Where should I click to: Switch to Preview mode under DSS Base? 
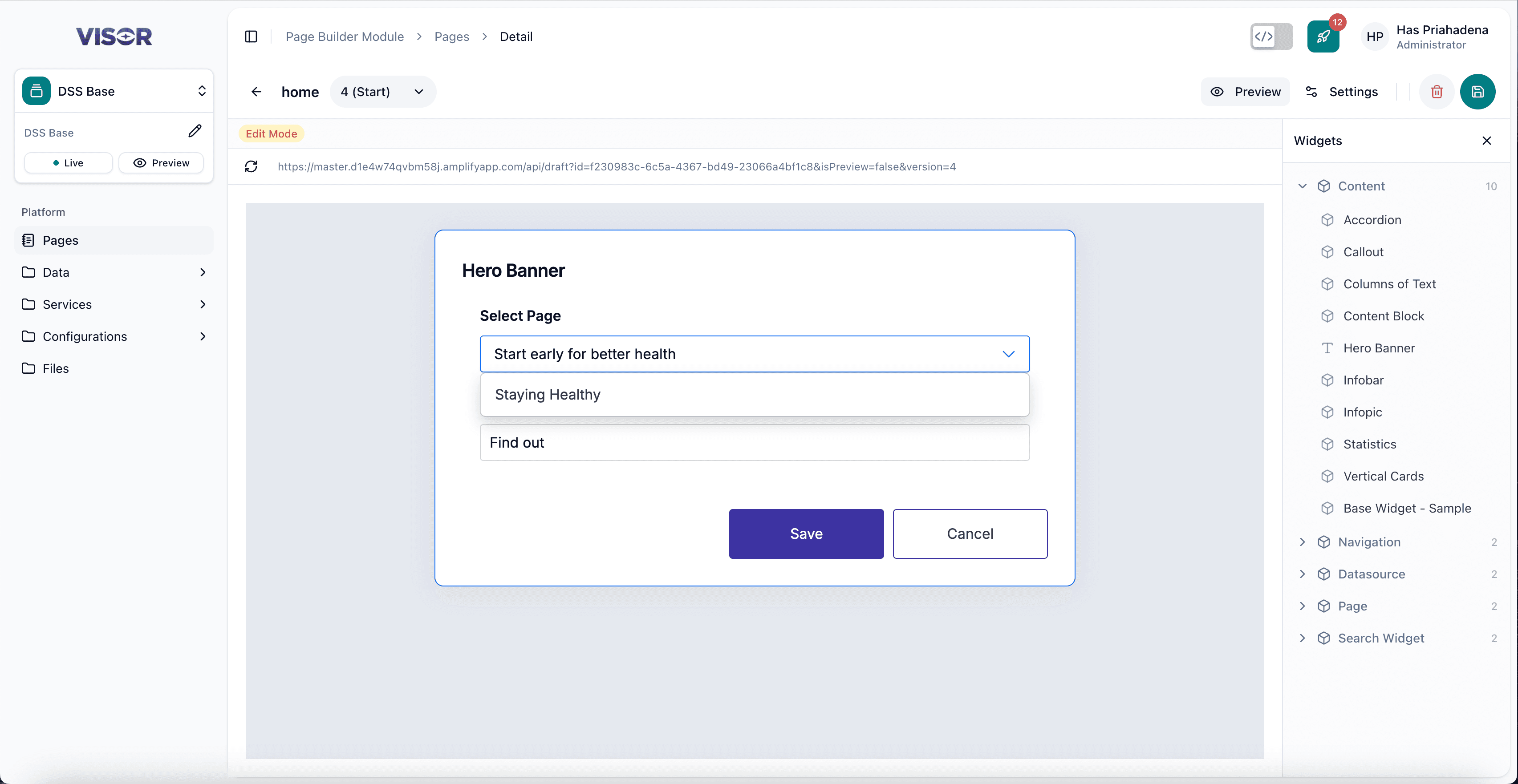[161, 162]
